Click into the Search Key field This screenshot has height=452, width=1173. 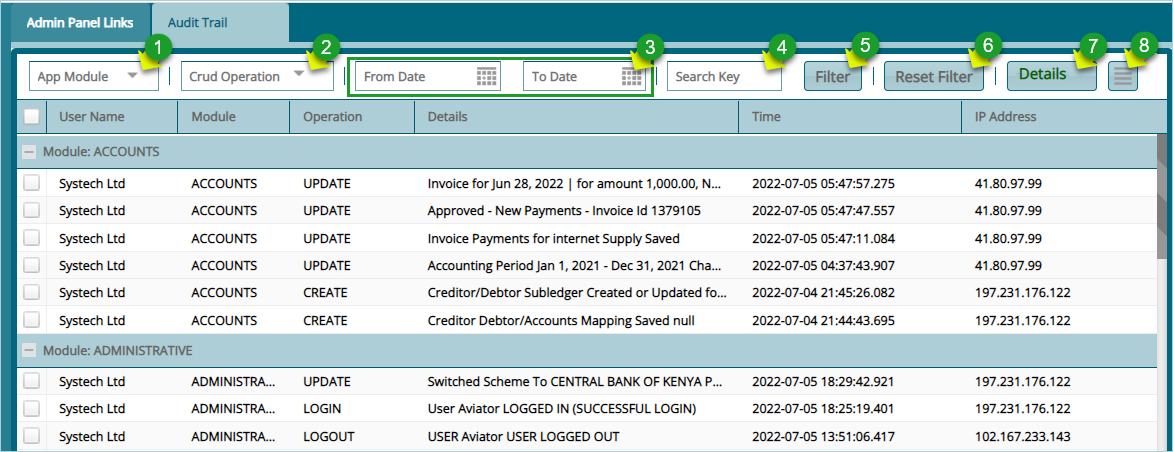(x=724, y=76)
